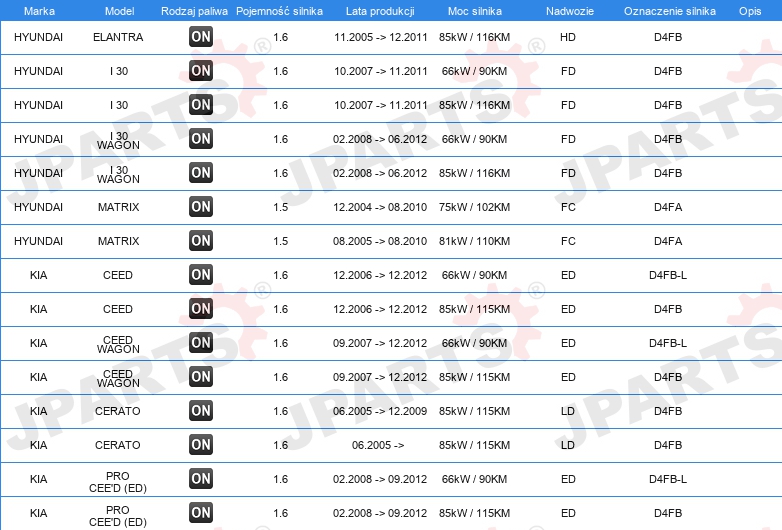The width and height of the screenshot is (782, 530).
Task: Click the 81kW / 110KM power cell
Action: point(474,241)
